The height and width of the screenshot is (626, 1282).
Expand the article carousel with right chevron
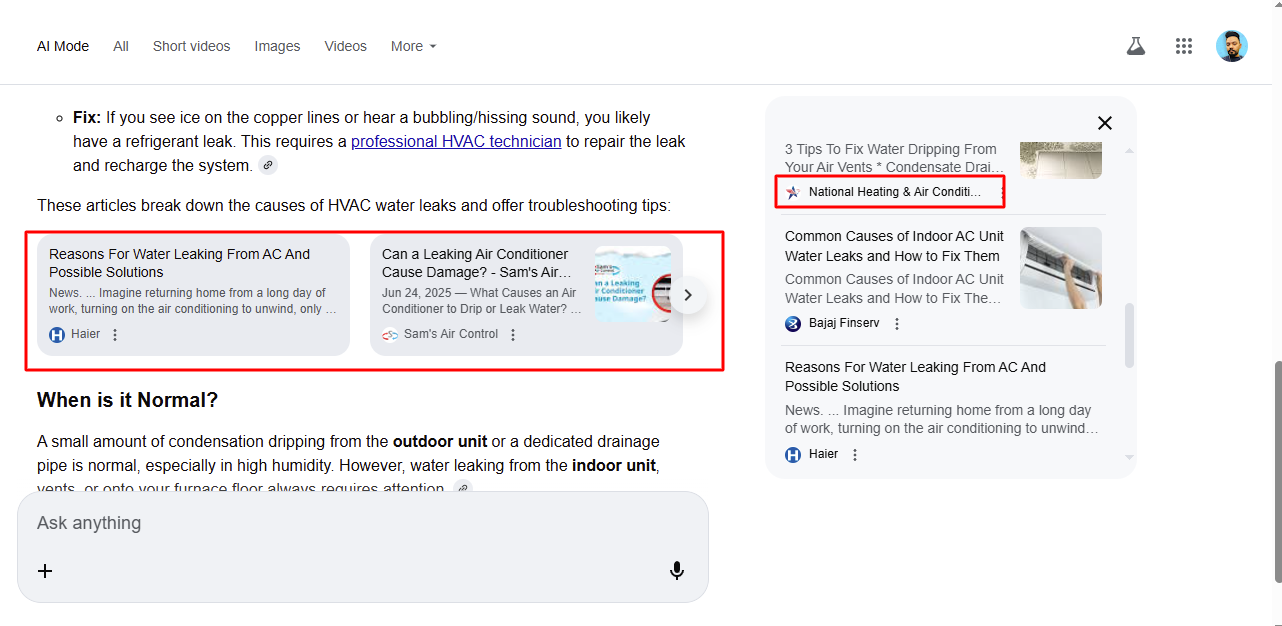pos(687,294)
